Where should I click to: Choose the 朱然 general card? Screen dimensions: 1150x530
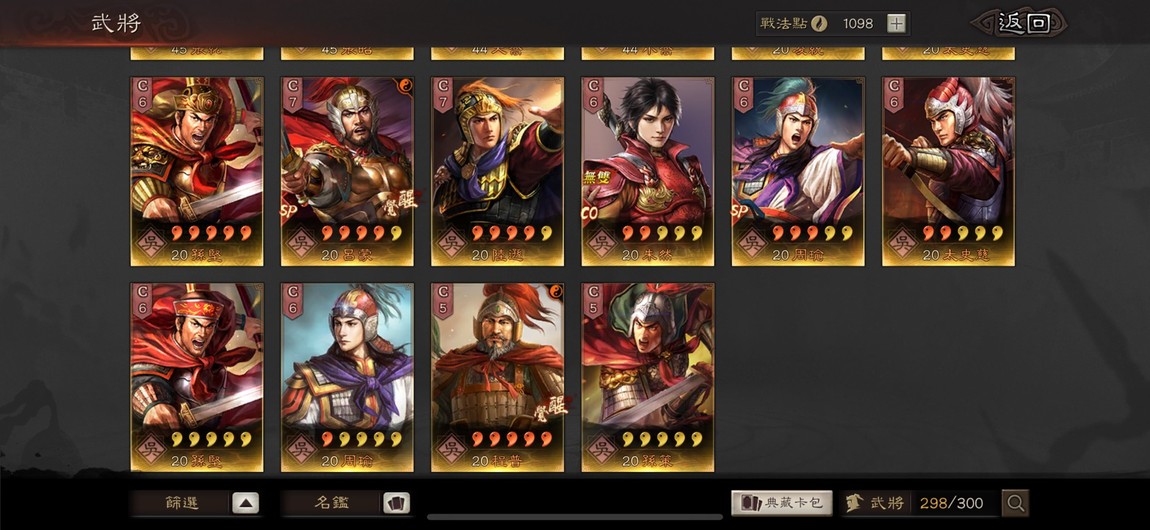(x=648, y=172)
